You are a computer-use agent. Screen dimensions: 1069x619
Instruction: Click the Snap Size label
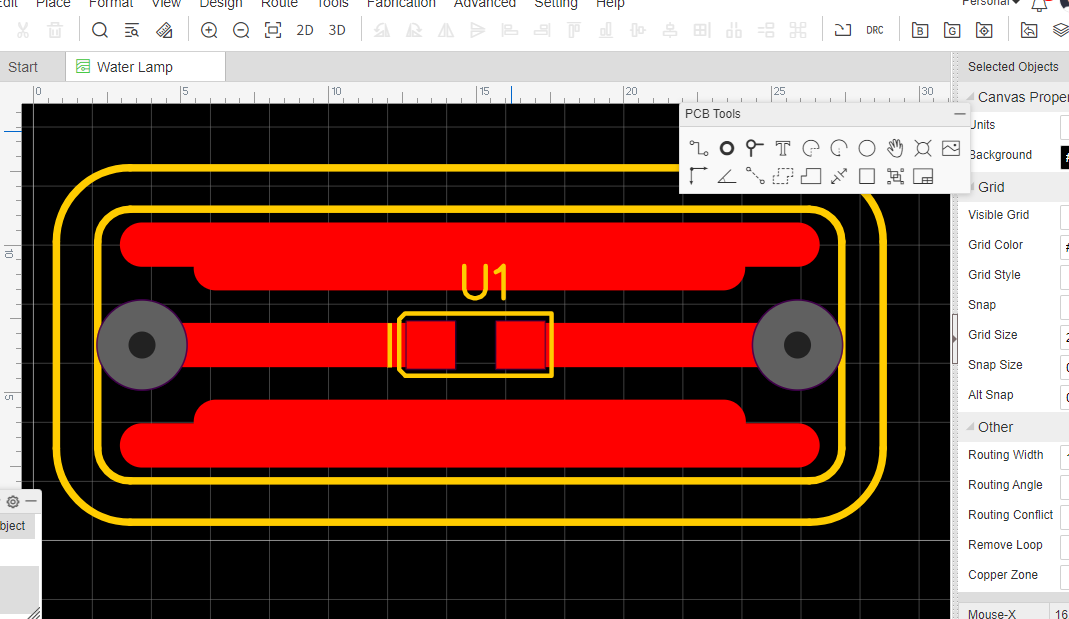pyautogui.click(x=995, y=365)
